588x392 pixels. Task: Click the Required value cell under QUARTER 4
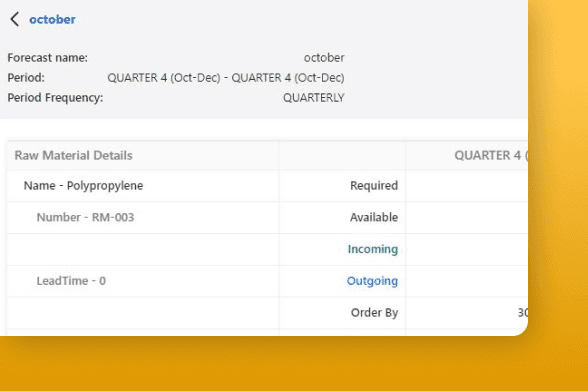click(467, 186)
